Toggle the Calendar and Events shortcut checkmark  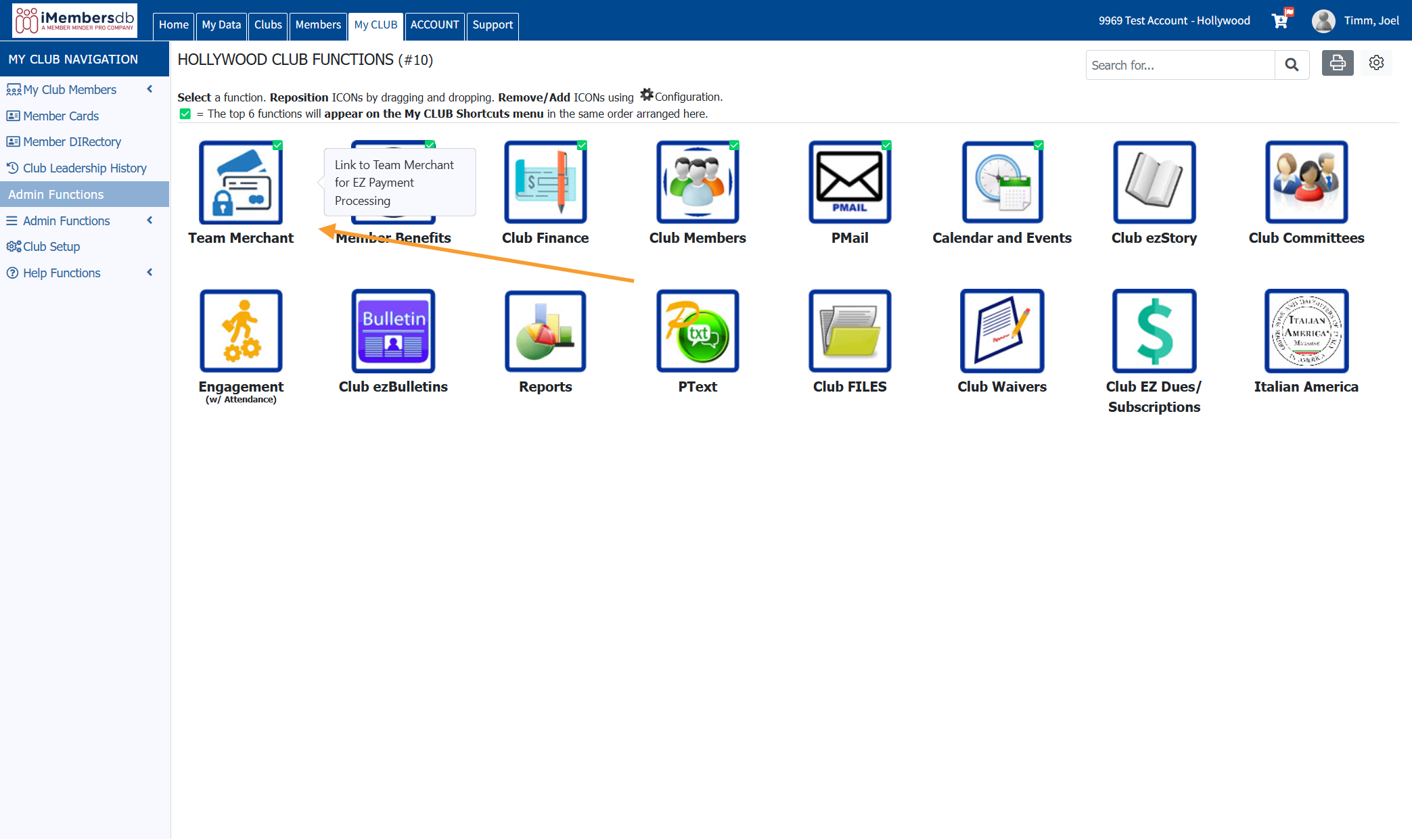point(1039,145)
